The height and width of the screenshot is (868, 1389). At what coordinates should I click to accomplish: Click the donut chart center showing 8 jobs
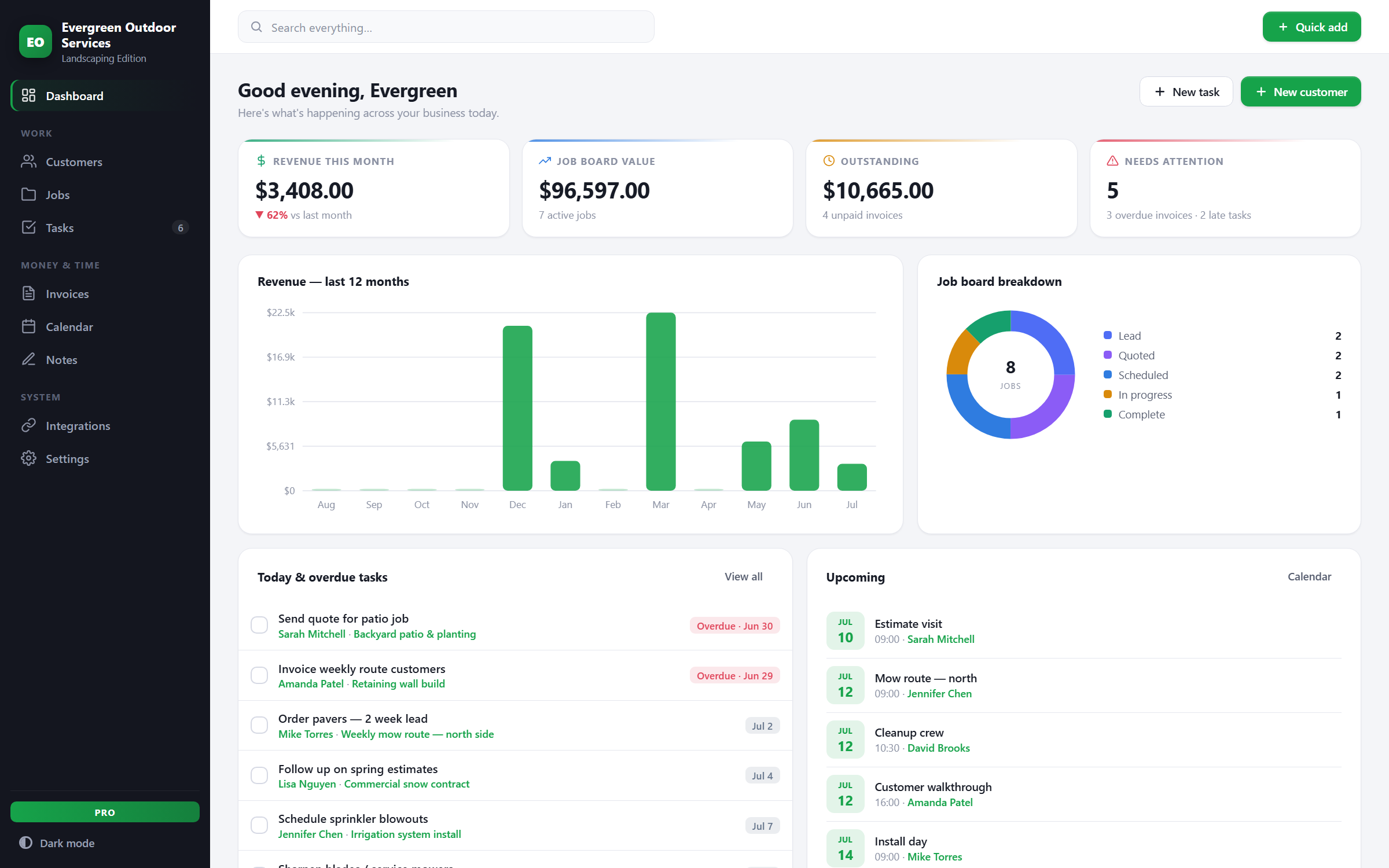click(x=1010, y=374)
